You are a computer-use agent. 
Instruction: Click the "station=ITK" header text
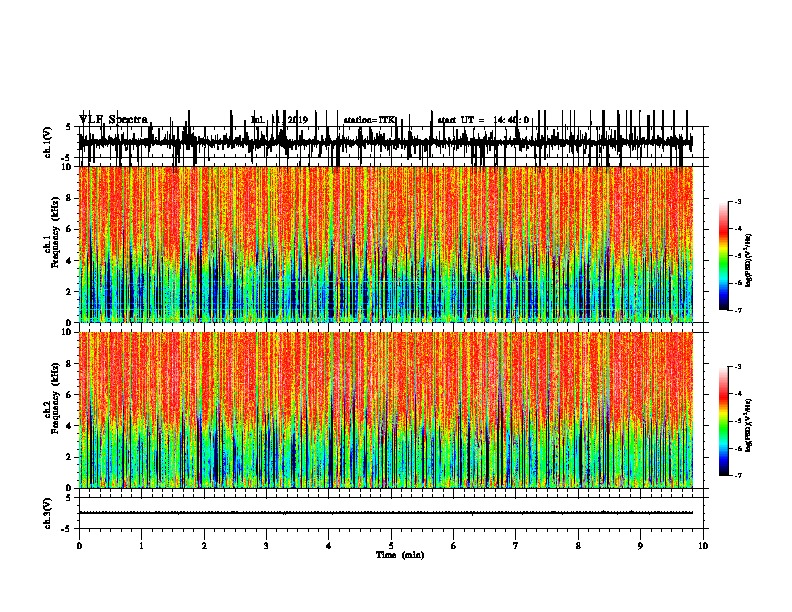tap(370, 120)
